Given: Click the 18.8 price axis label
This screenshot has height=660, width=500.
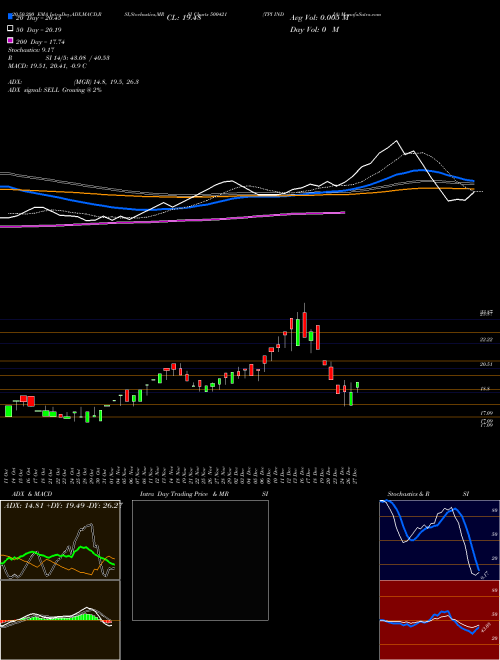Looking at the screenshot, I should 485,389.
